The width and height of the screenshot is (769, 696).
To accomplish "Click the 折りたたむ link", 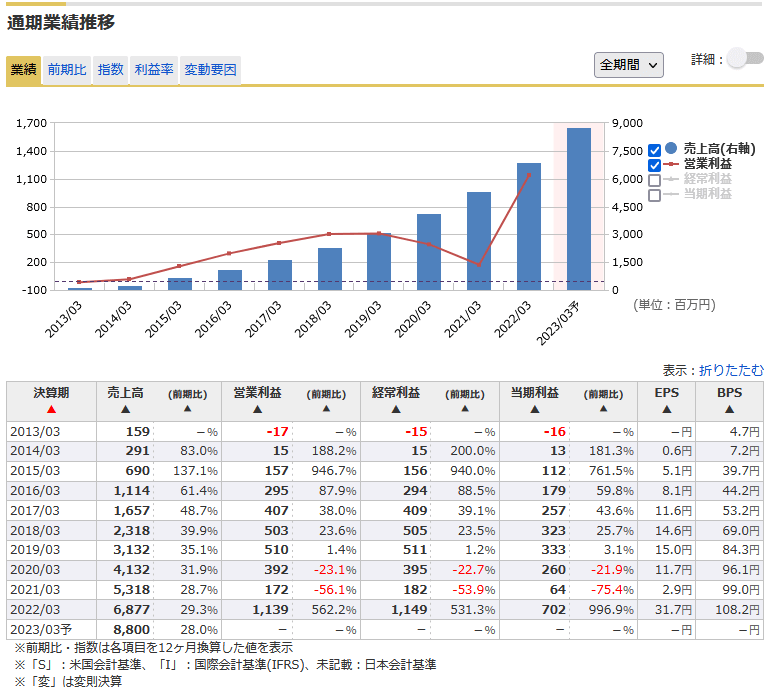I will pos(731,370).
